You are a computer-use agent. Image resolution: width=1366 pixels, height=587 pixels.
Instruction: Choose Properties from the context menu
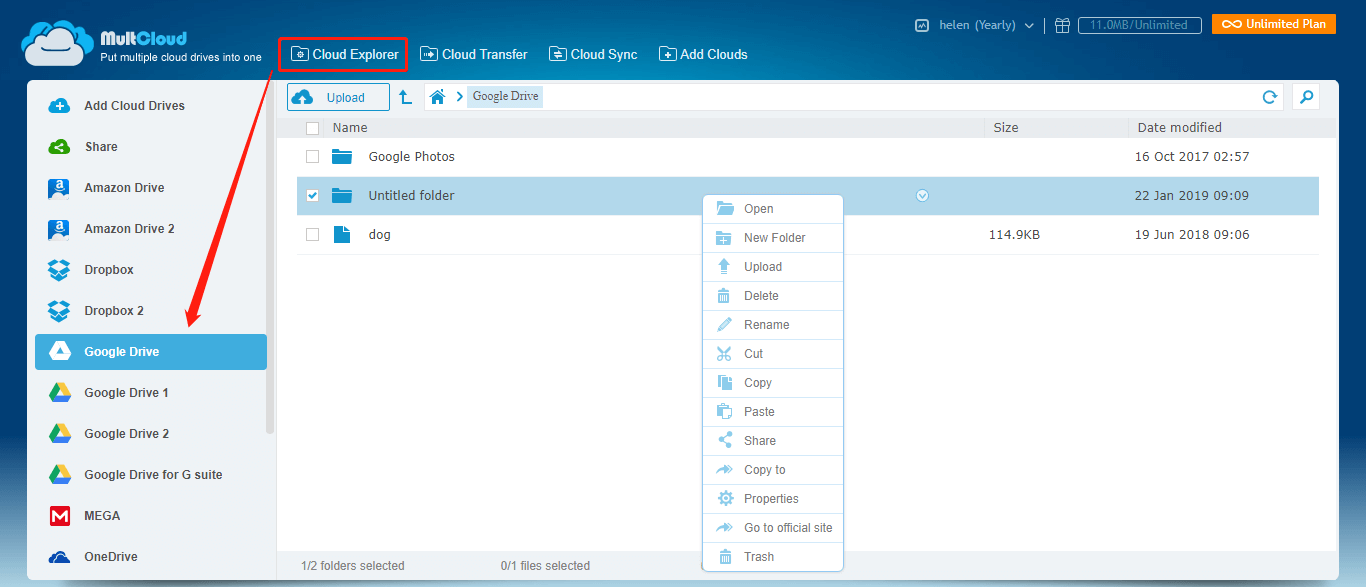[773, 499]
